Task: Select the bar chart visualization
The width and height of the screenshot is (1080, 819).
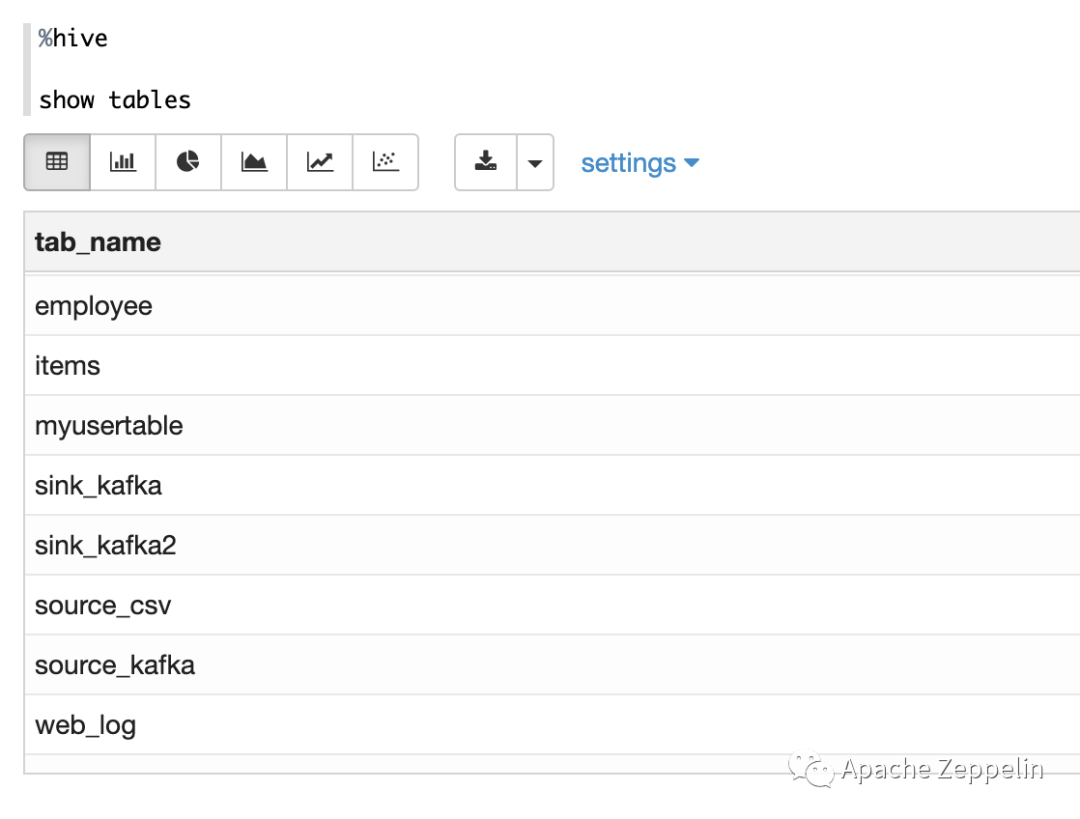Action: [x=123, y=162]
